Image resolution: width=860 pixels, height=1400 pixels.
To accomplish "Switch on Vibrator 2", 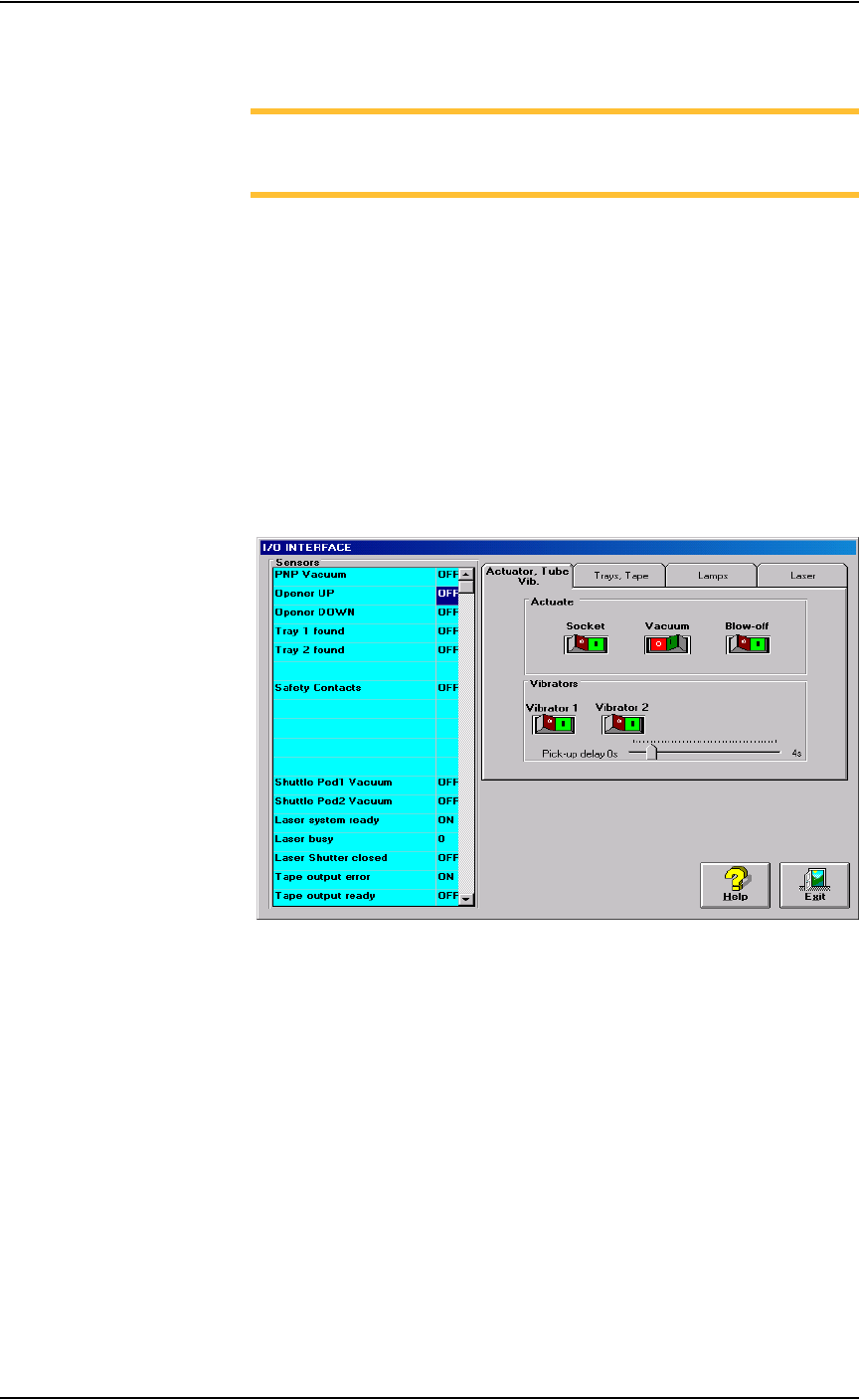I will coord(622,724).
